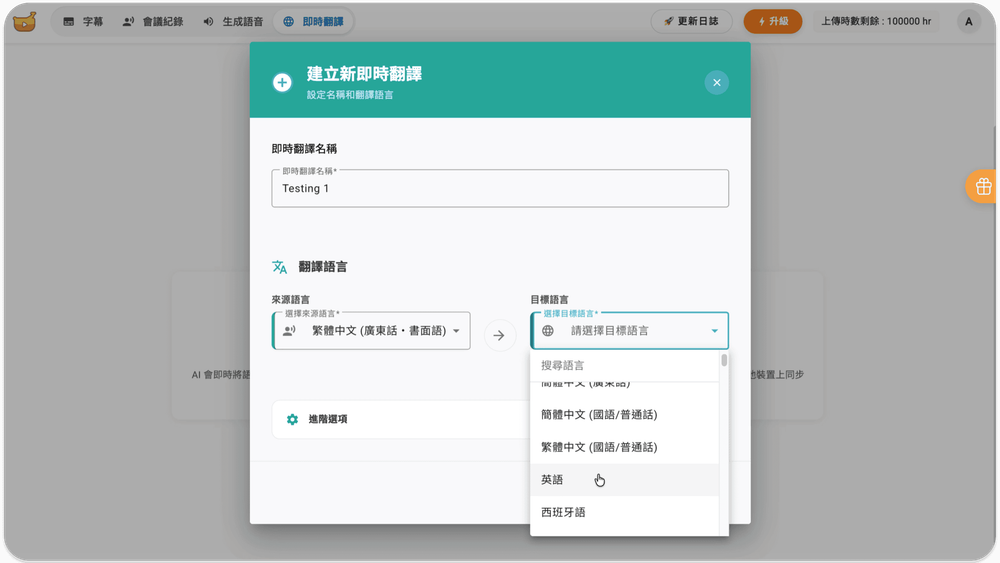Viewport: 1000px width, 563px height.
Task: Open the 更新日誌 changelog button
Action: point(691,21)
